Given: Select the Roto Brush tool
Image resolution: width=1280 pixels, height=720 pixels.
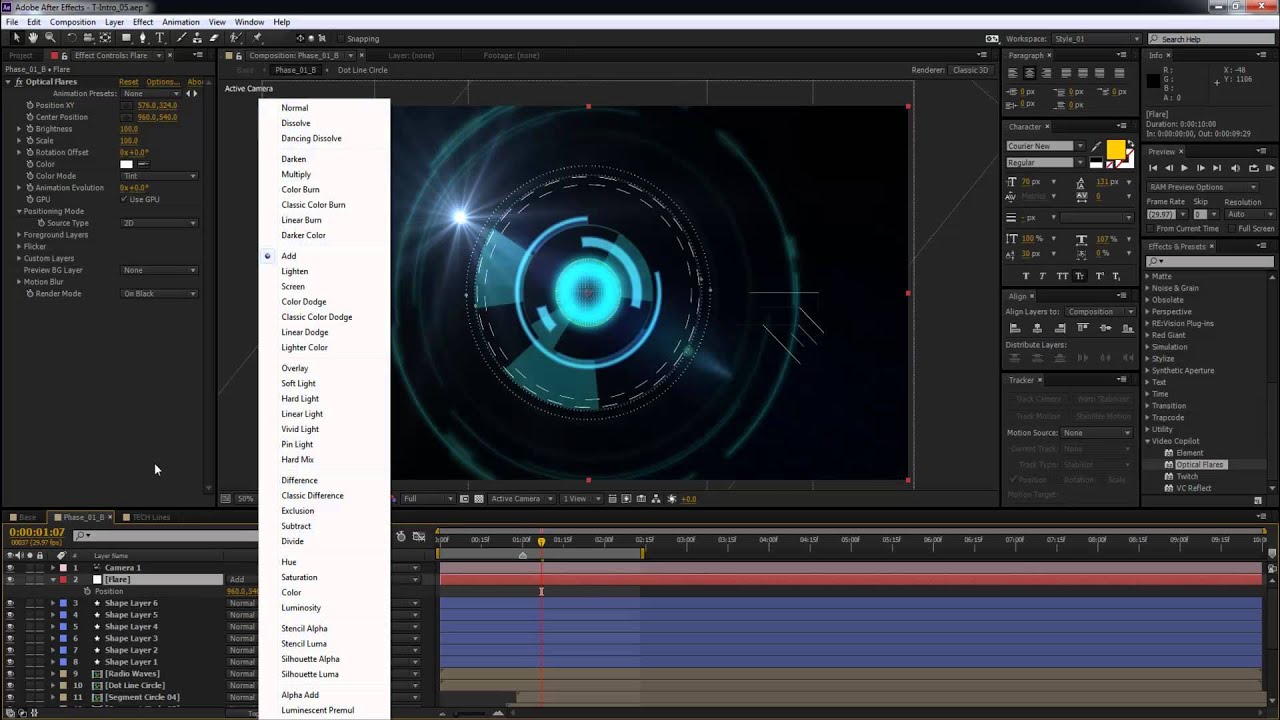Looking at the screenshot, I should pos(234,38).
